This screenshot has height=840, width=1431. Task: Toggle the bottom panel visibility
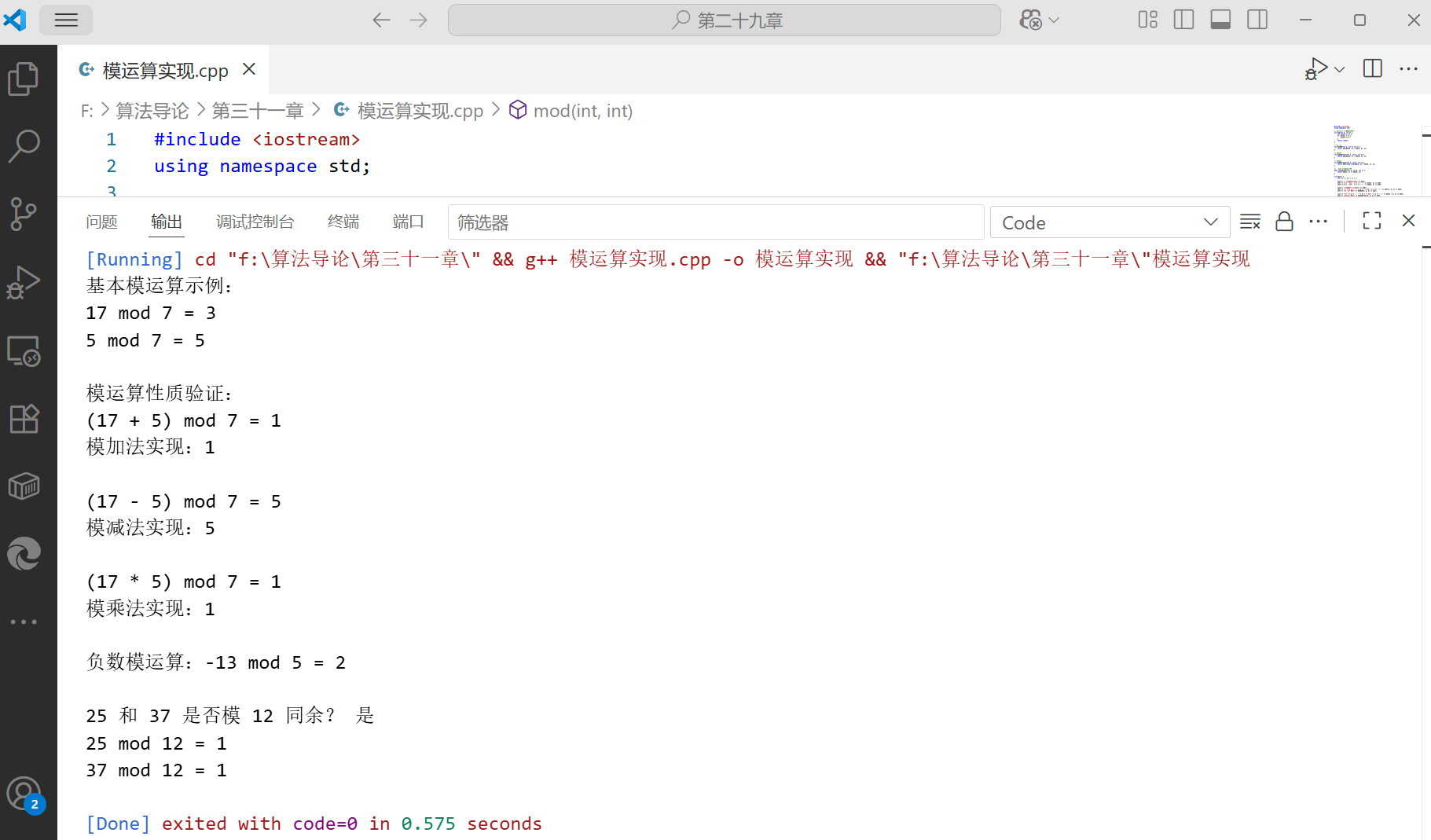1220,20
